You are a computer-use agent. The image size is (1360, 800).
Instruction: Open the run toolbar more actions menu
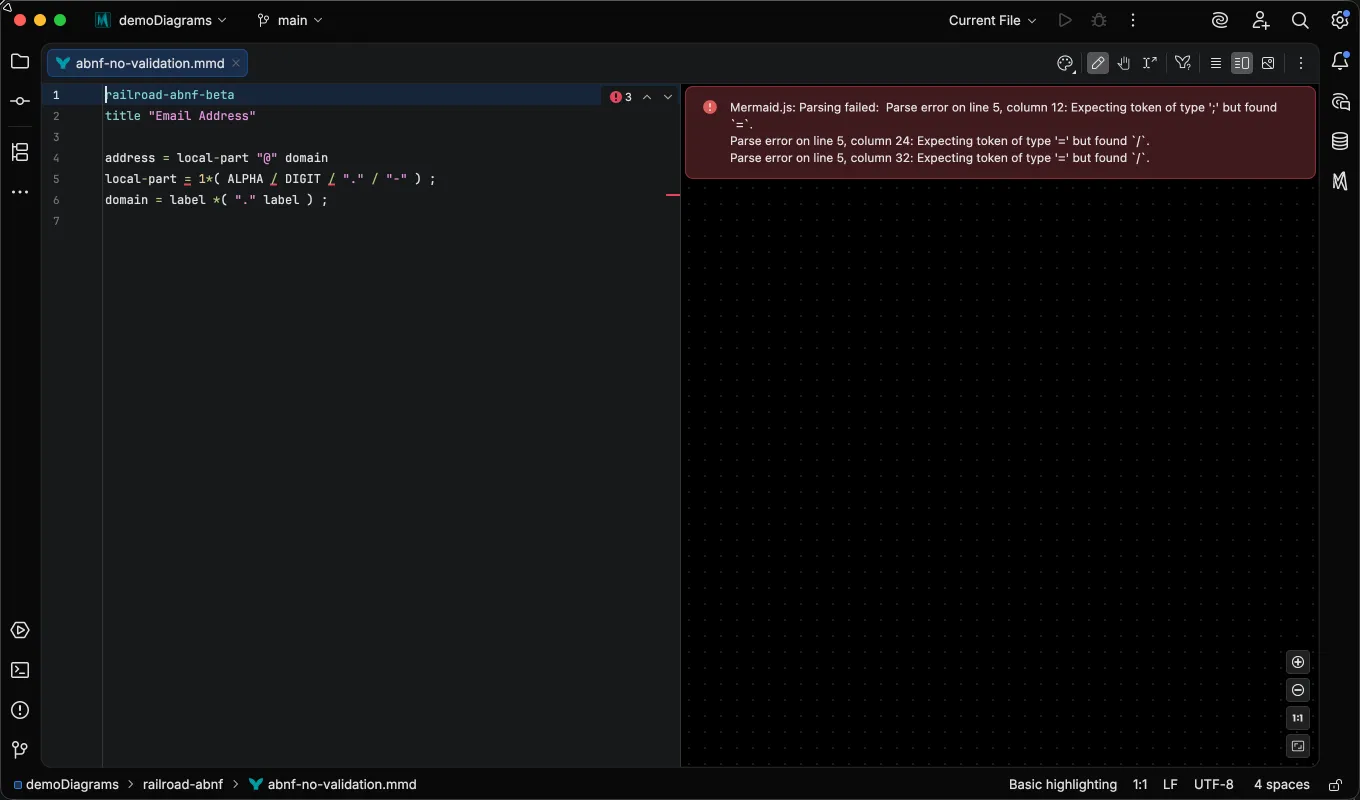tap(1133, 20)
